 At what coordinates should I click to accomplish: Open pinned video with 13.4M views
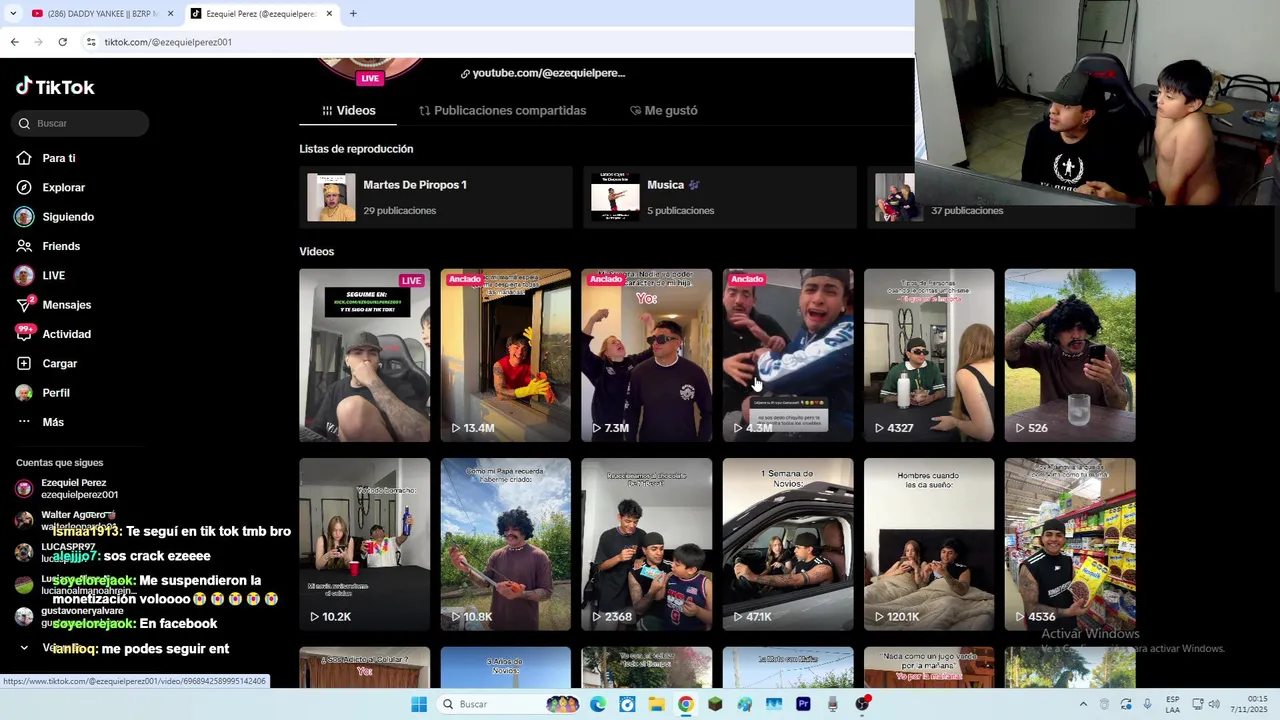506,355
